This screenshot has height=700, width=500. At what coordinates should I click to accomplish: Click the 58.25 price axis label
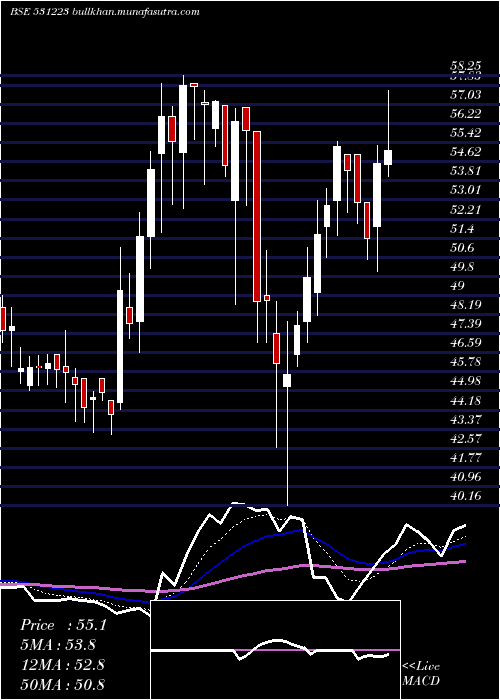(466, 67)
